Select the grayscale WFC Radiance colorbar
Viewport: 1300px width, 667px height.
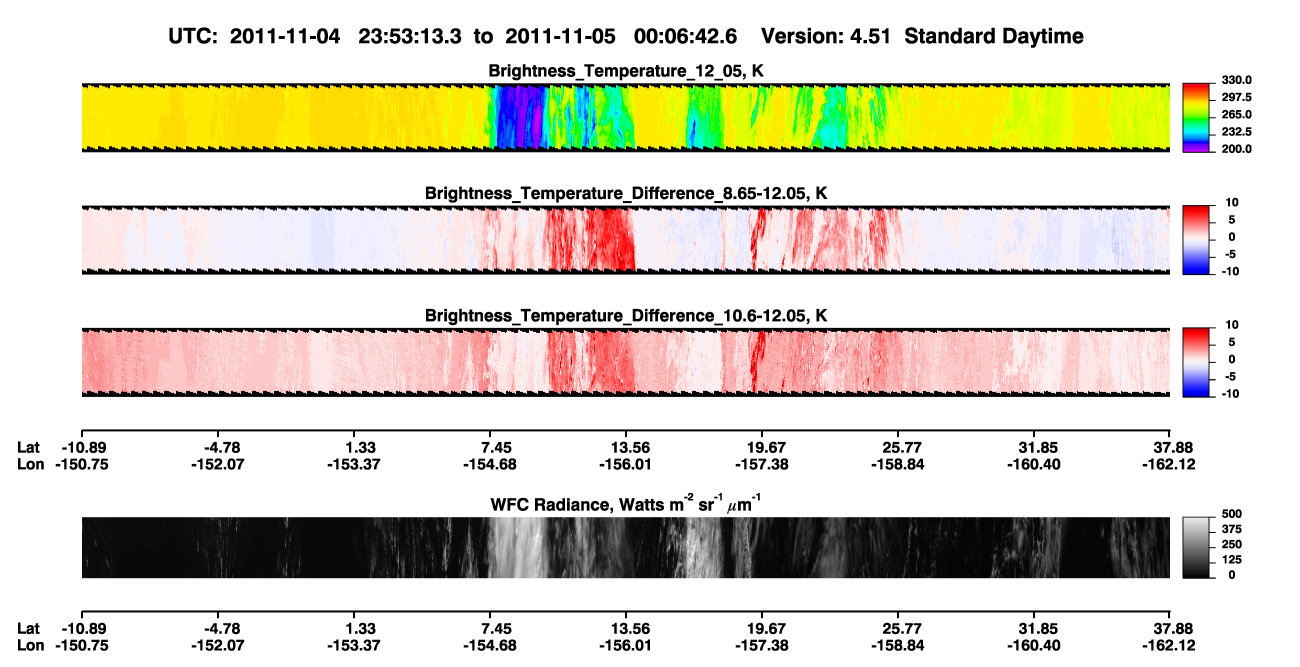pyautogui.click(x=1196, y=548)
